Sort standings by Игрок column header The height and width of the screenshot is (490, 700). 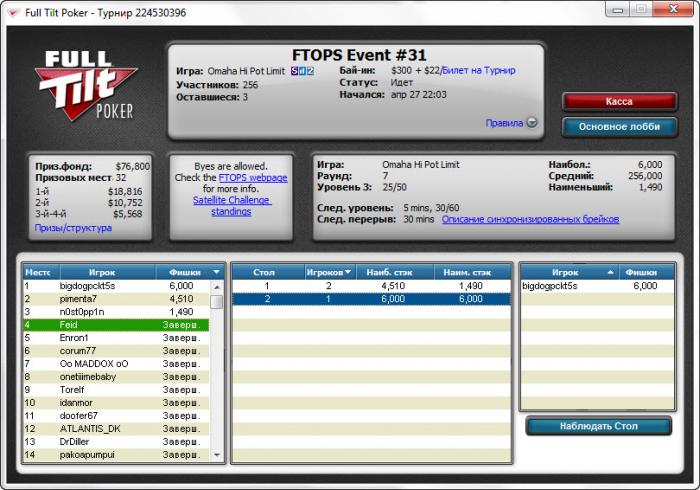click(108, 272)
